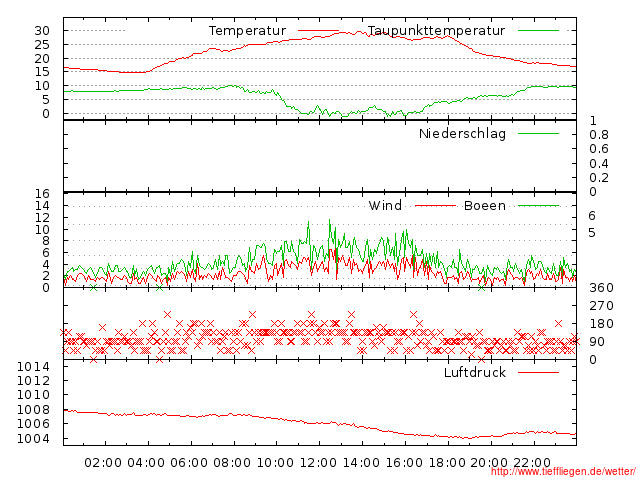Click the green Taupunkttemperatur legend line sample
This screenshot has height=480, width=640.
538,31
